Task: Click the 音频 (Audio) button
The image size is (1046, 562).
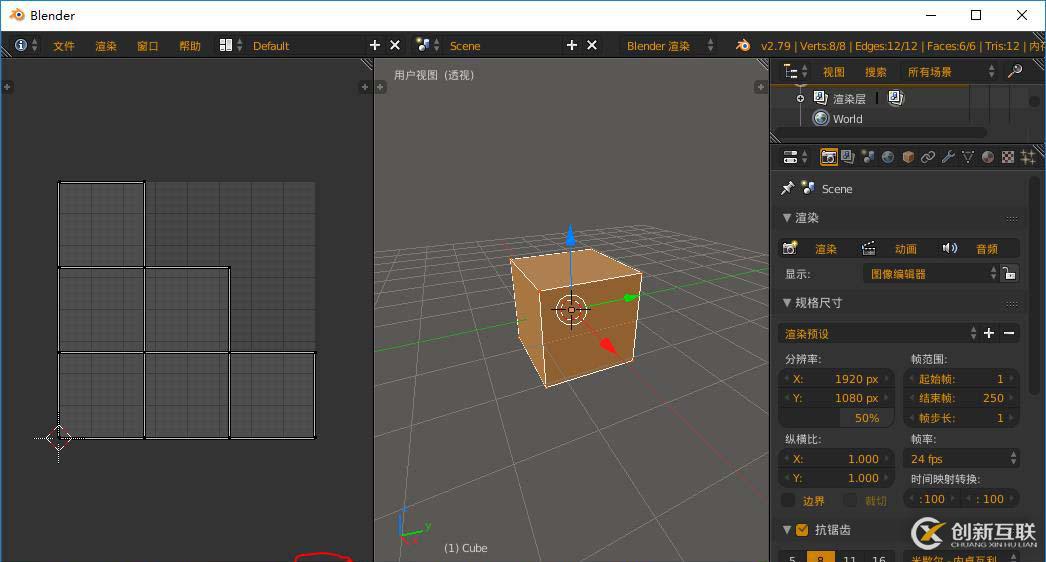Action: pyautogui.click(x=978, y=248)
